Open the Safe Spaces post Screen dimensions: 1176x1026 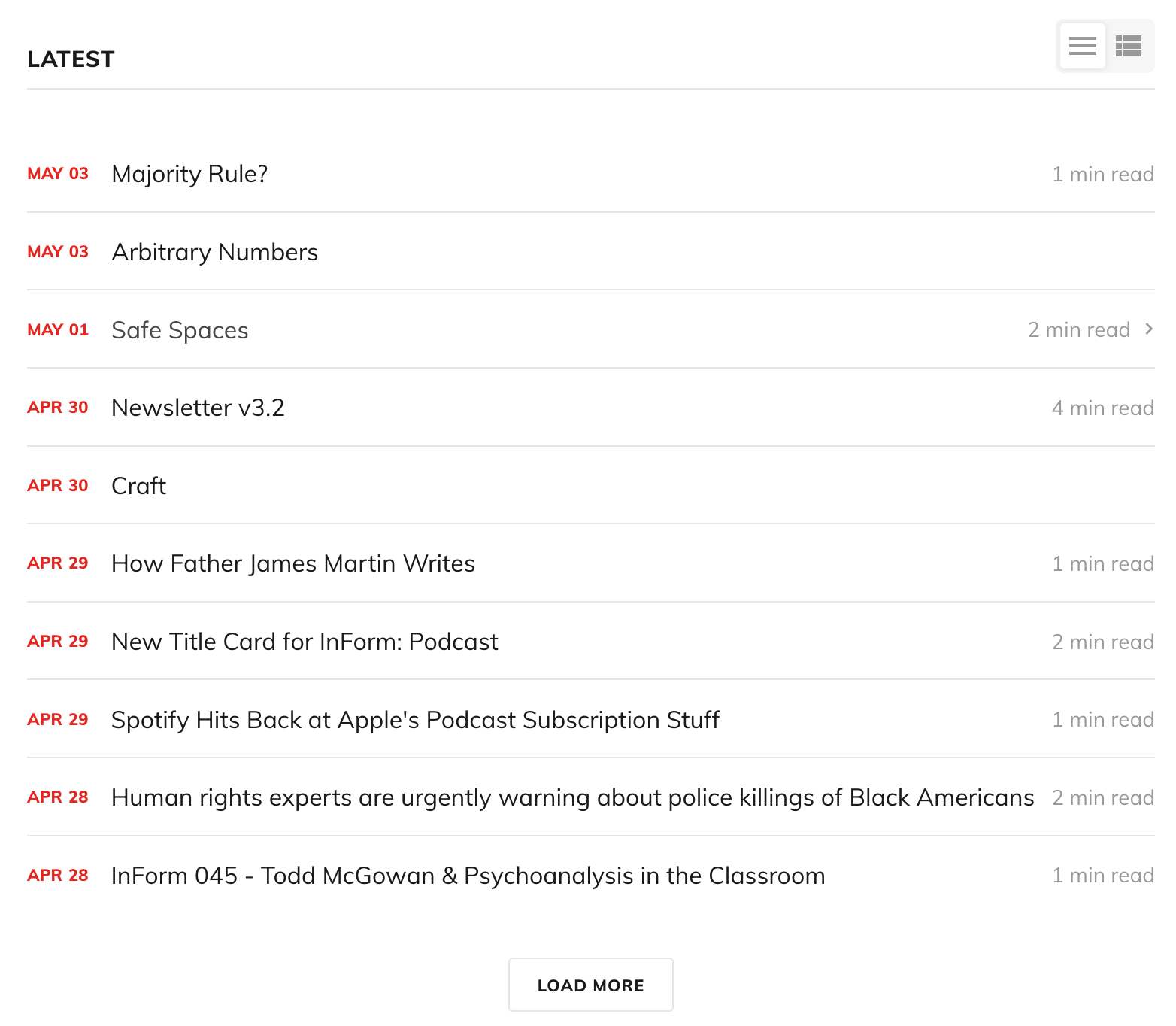tap(180, 330)
